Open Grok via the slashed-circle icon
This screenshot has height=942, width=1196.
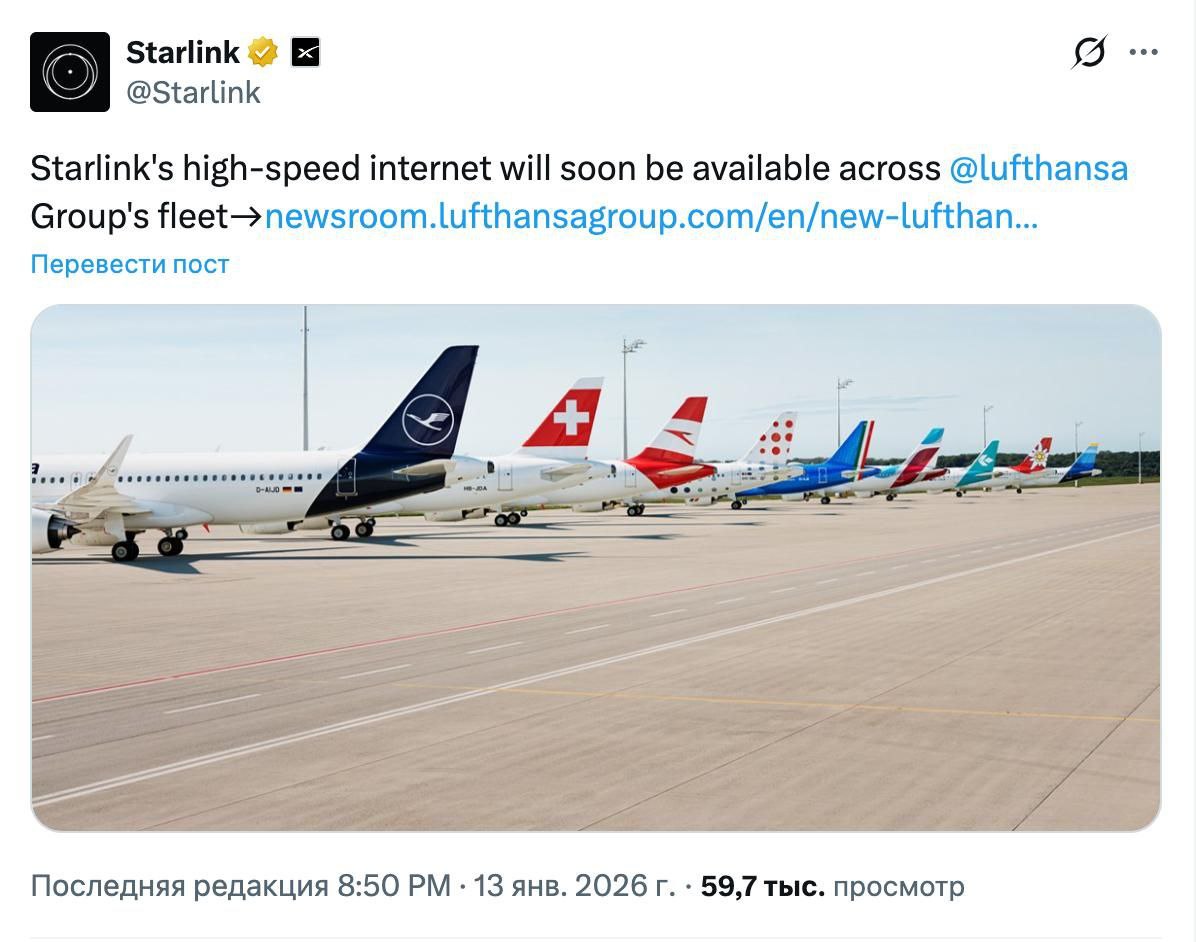click(1088, 52)
